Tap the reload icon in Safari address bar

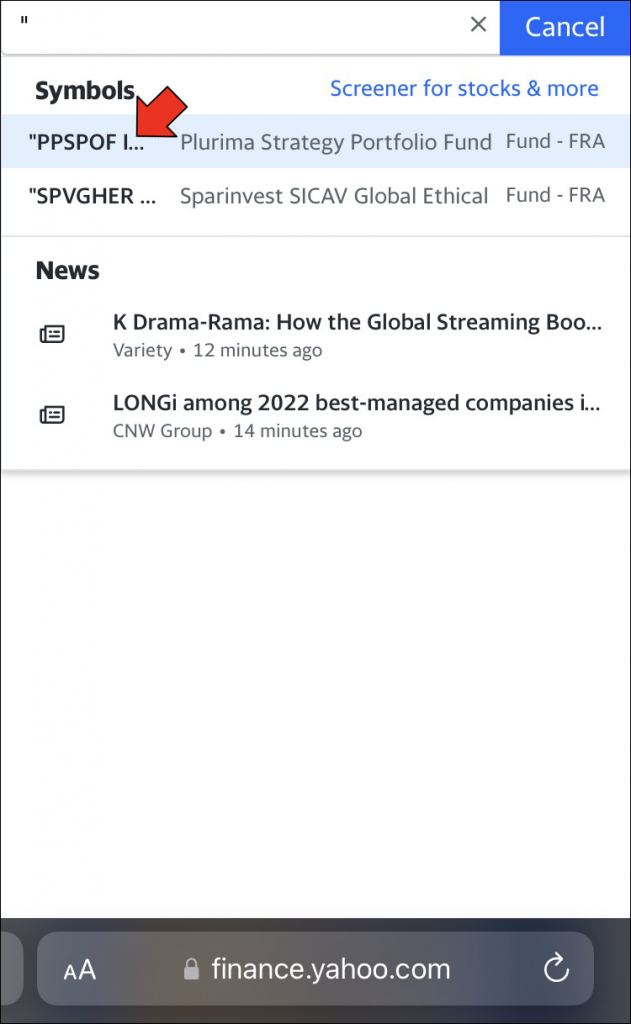556,968
